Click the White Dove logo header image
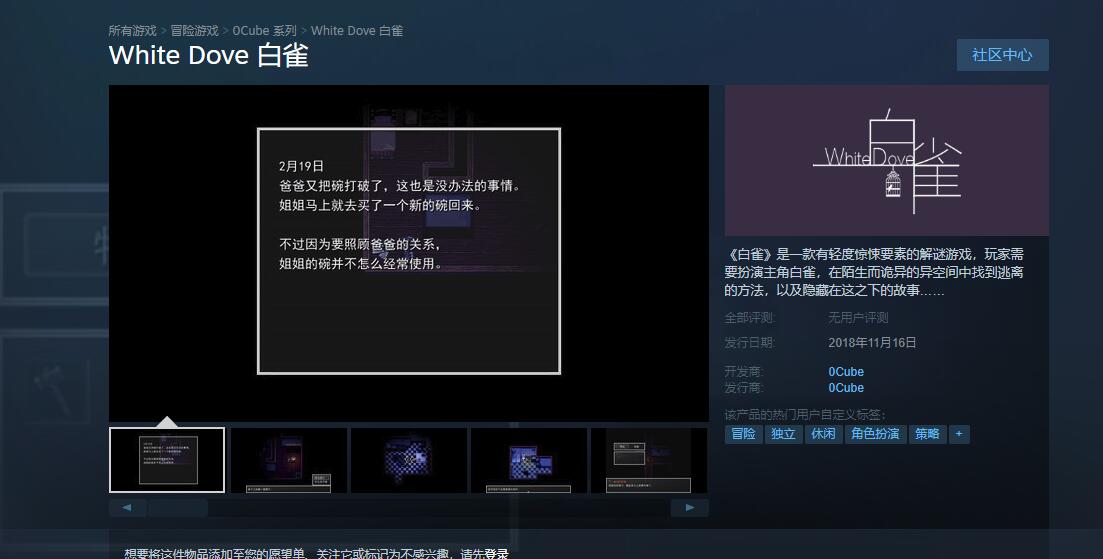The width and height of the screenshot is (1103, 559). pyautogui.click(x=886, y=160)
